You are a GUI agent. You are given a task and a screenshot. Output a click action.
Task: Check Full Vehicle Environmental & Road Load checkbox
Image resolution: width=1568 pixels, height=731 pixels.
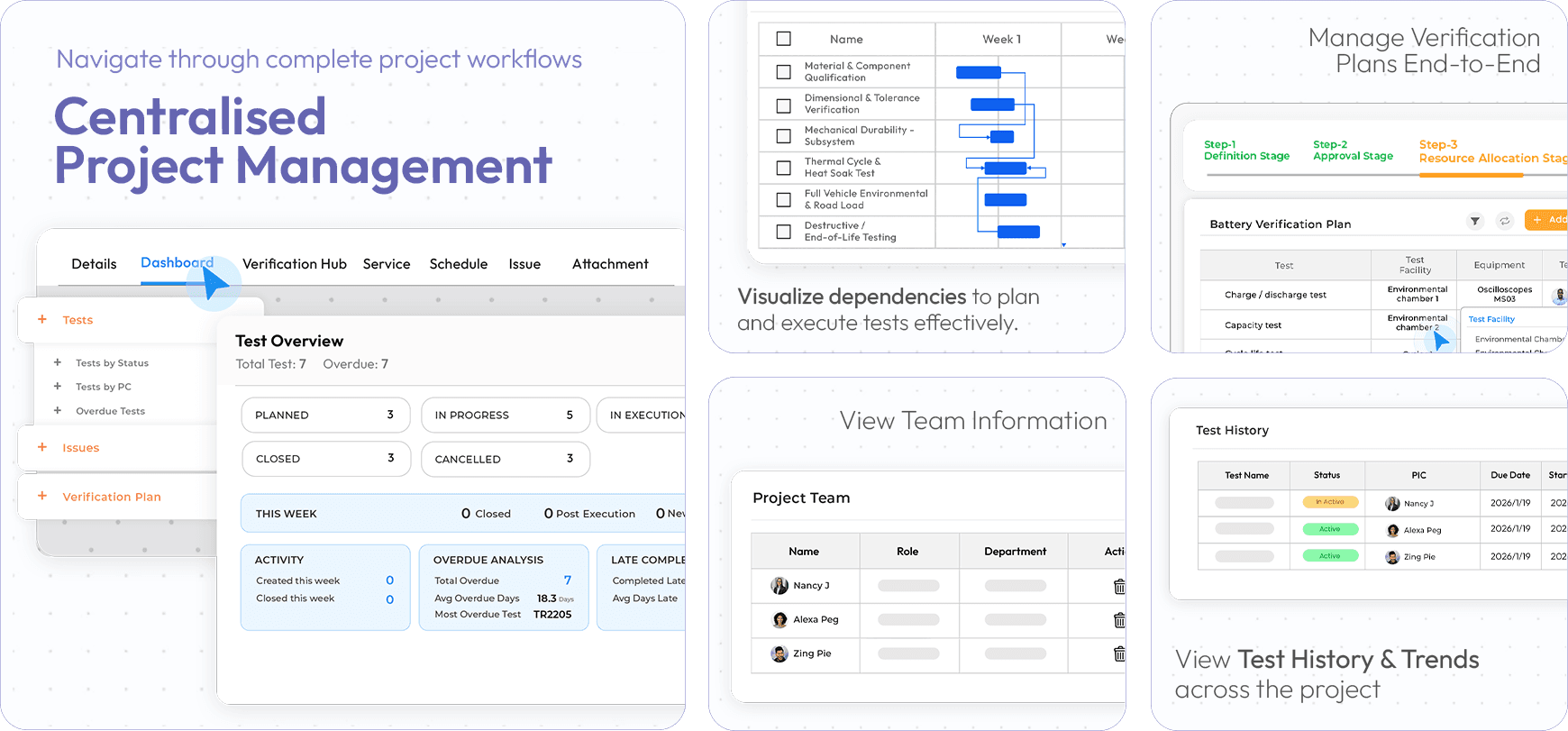click(x=784, y=199)
